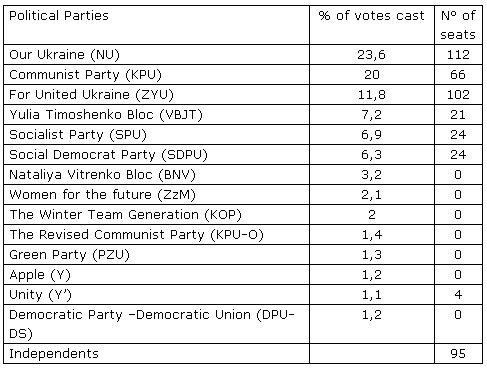
Task: Click Communist Party (KPU) cell
Action: tap(156, 75)
